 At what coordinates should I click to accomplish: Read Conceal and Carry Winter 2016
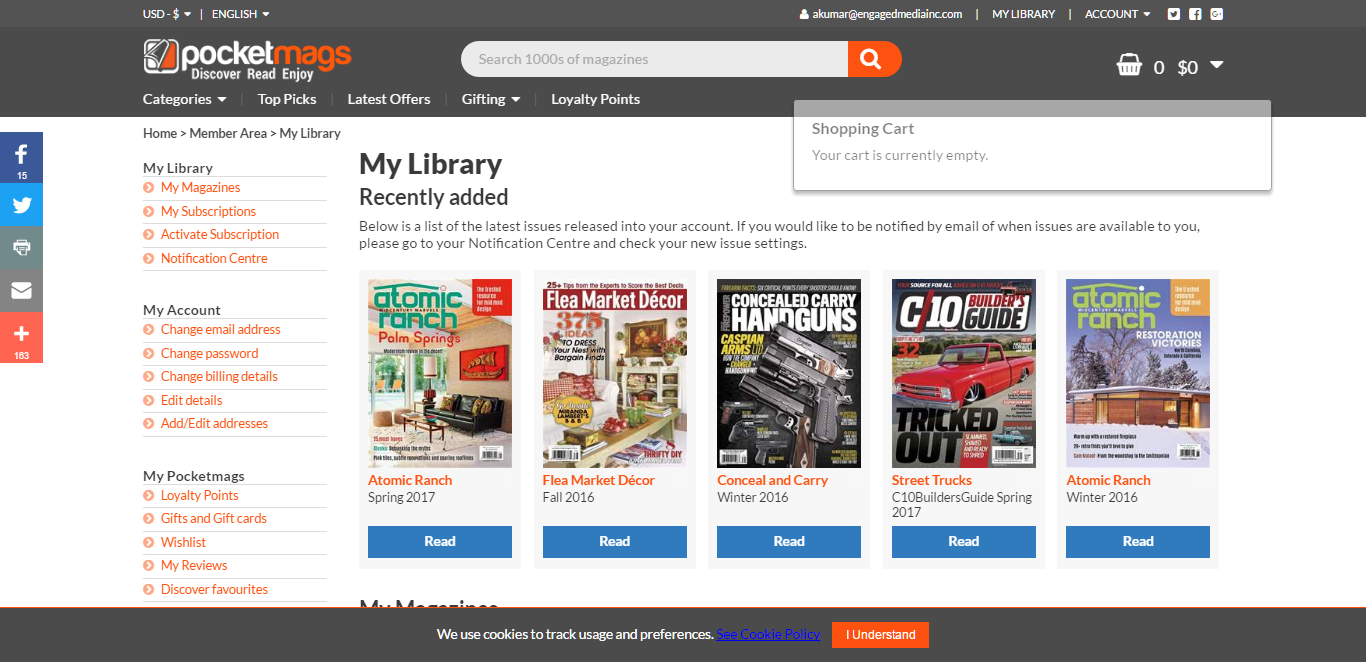pos(789,542)
